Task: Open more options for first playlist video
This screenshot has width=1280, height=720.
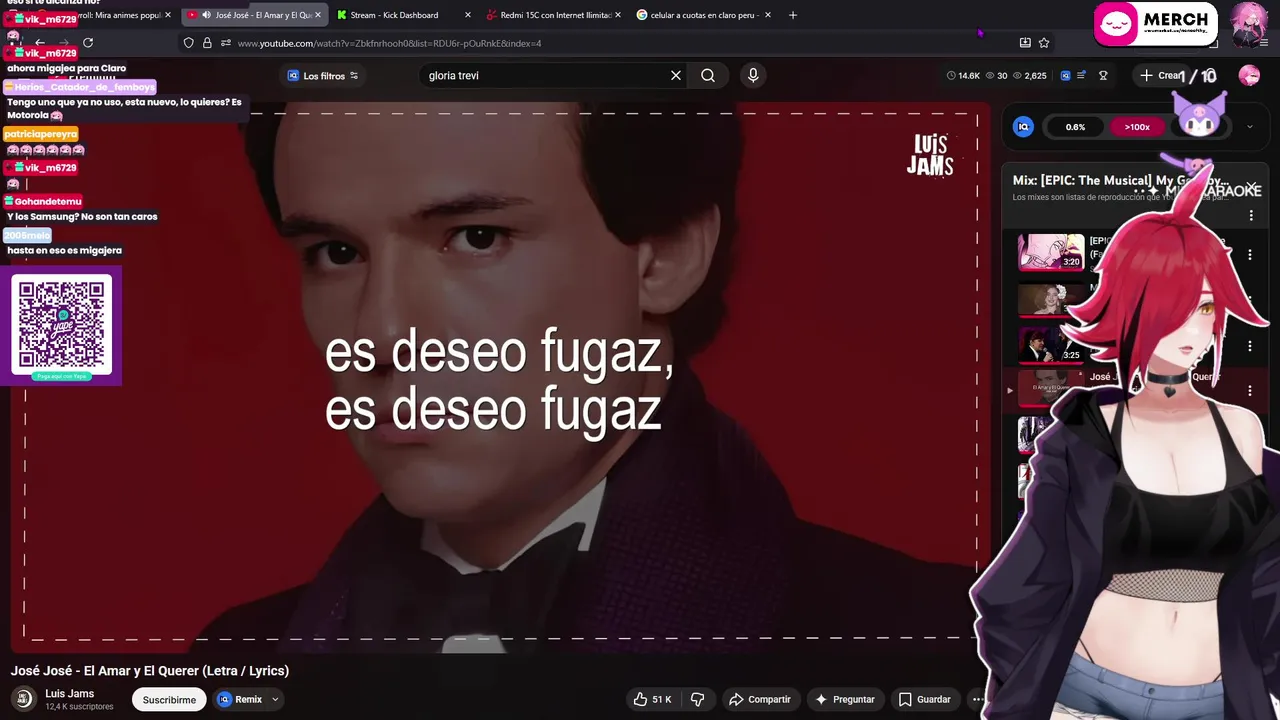Action: coord(1250,254)
